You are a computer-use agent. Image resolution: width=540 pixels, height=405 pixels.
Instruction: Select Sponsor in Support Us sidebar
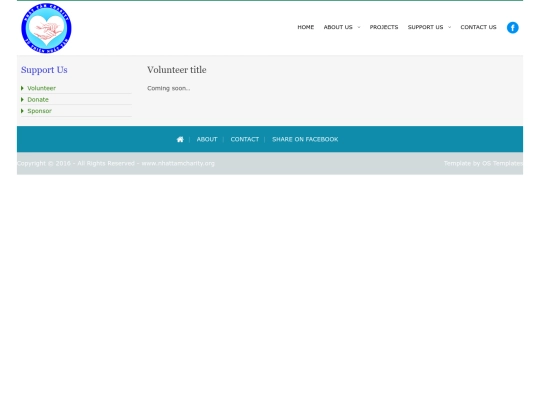coord(39,111)
